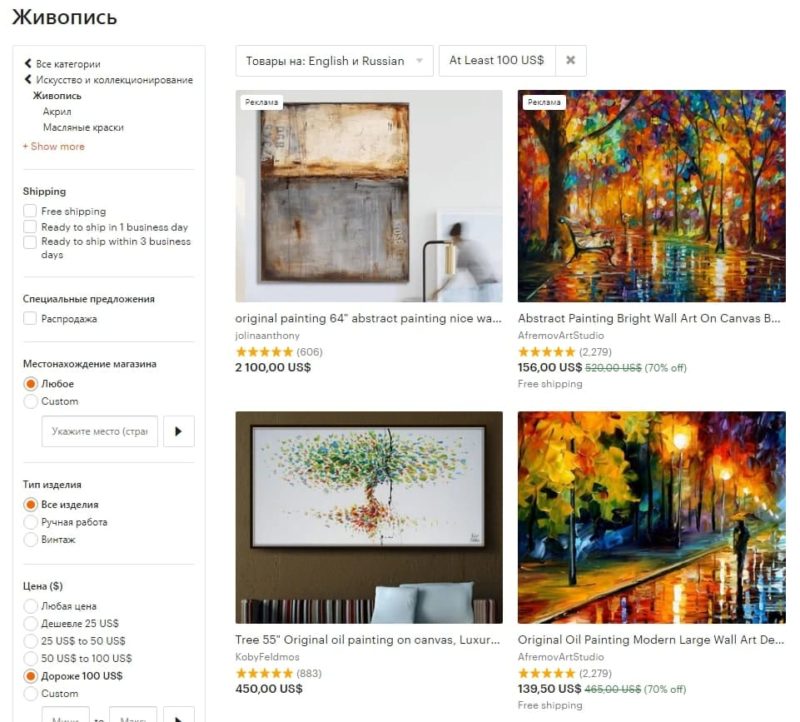This screenshot has height=722, width=800.
Task: Check Ready to ship in 1 business day
Action: tap(30, 227)
